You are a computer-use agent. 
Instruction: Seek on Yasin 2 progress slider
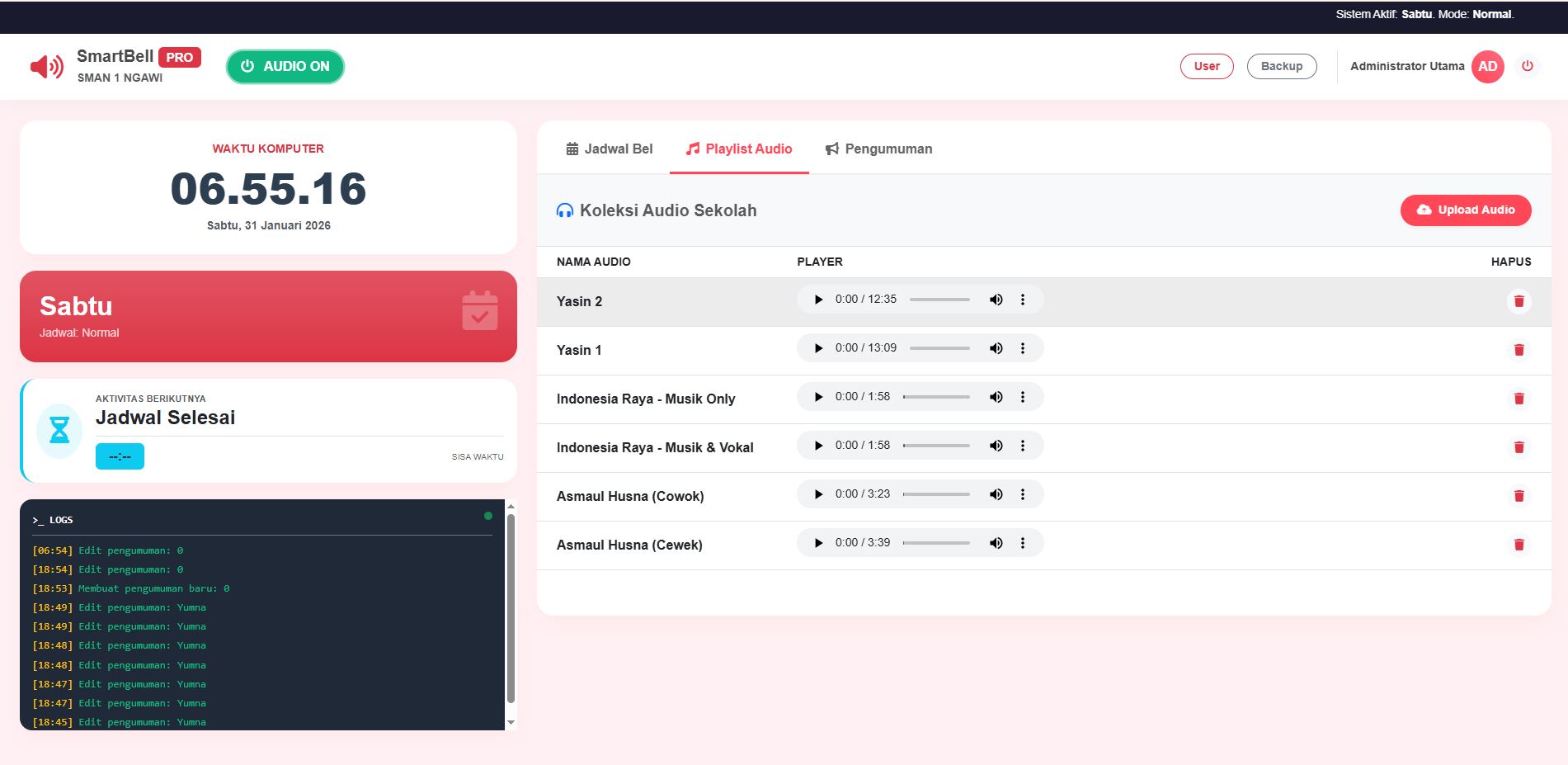point(939,300)
